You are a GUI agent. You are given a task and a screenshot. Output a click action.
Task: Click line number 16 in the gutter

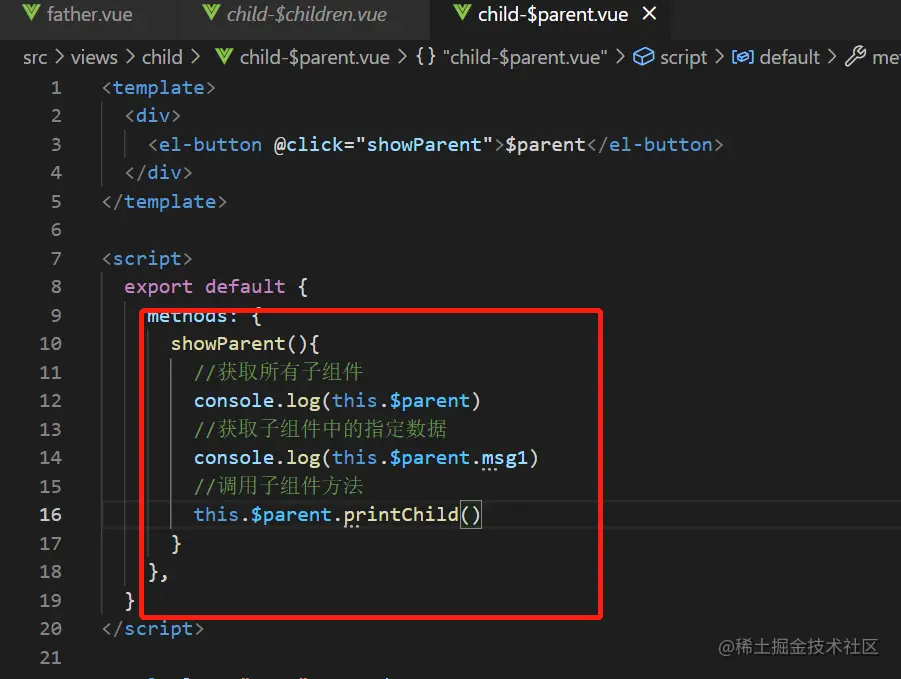tap(51, 515)
